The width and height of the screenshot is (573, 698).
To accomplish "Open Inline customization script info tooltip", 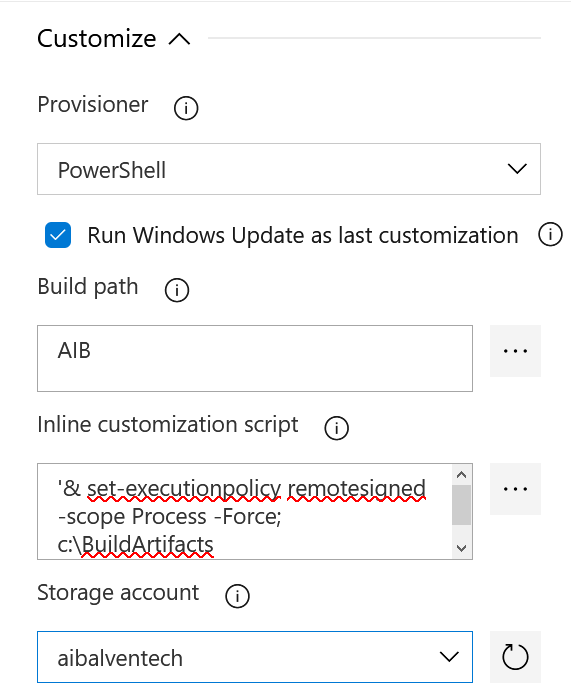I will (x=336, y=428).
